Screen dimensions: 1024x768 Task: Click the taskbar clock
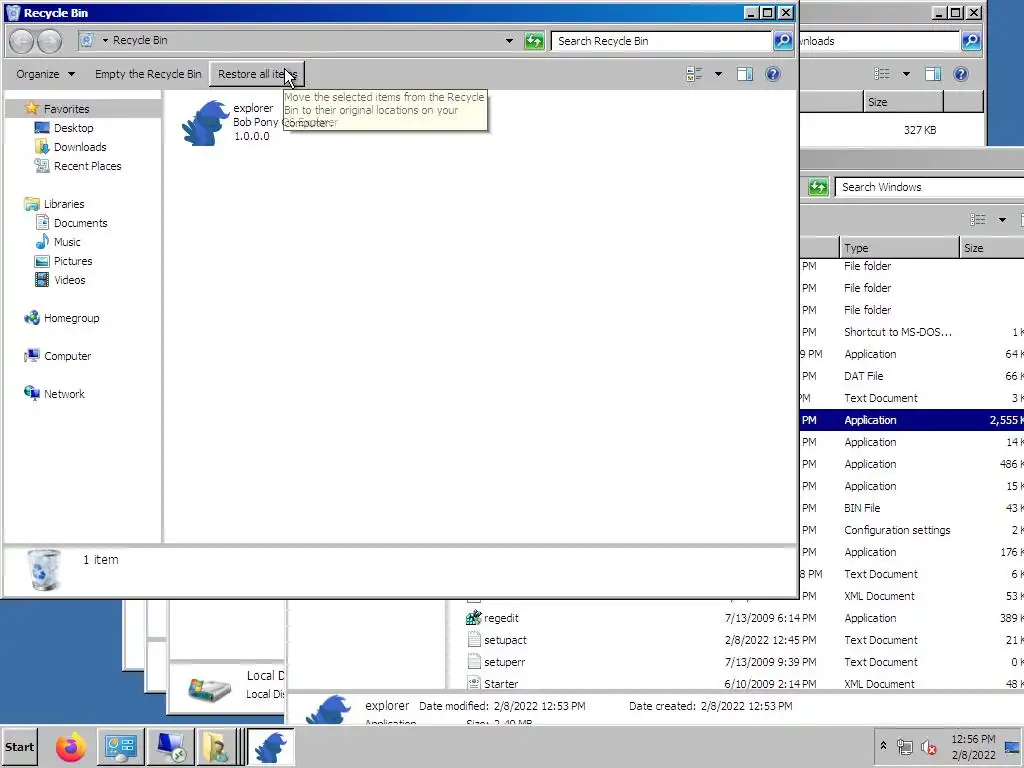point(973,747)
